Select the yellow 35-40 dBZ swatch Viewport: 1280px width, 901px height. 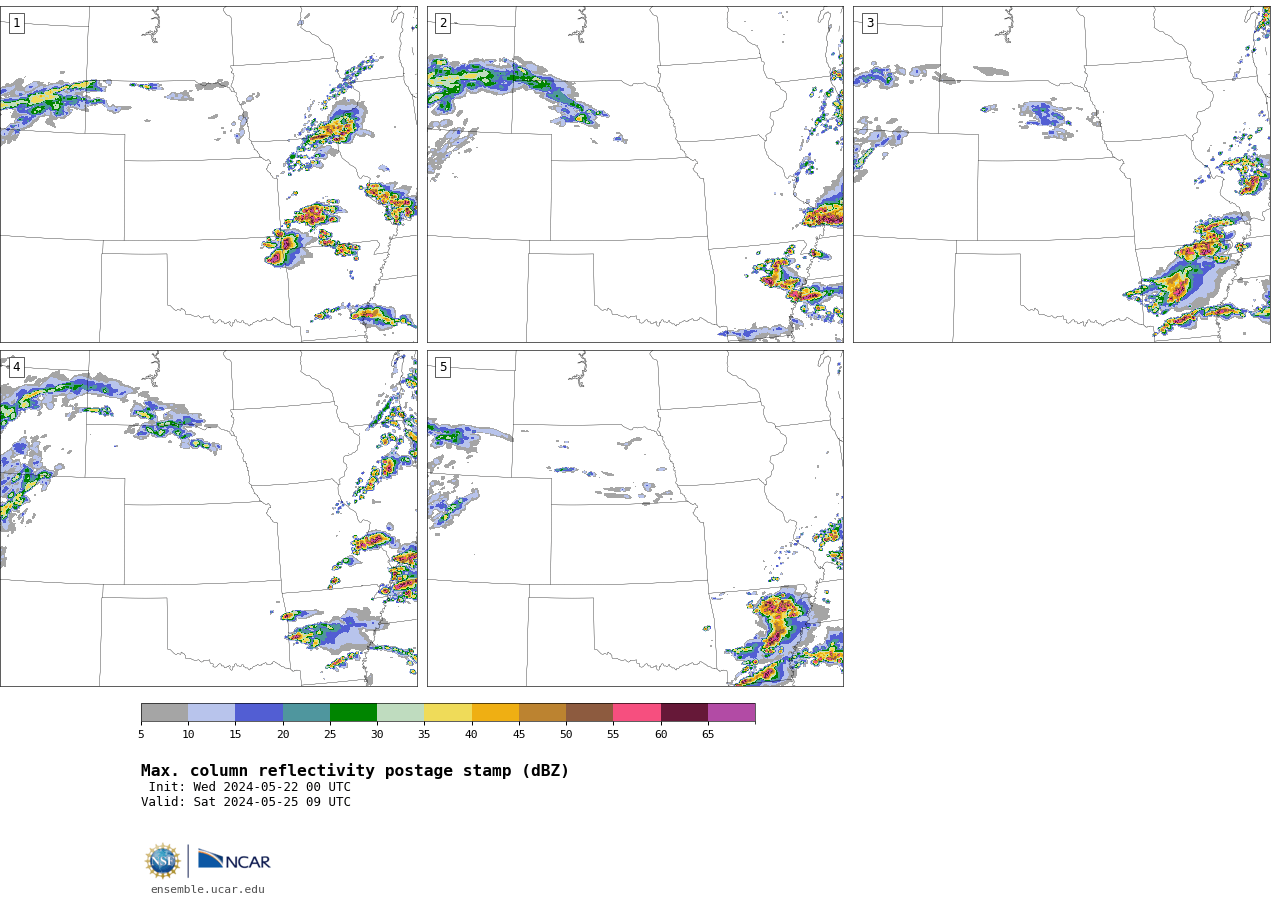pos(448,713)
